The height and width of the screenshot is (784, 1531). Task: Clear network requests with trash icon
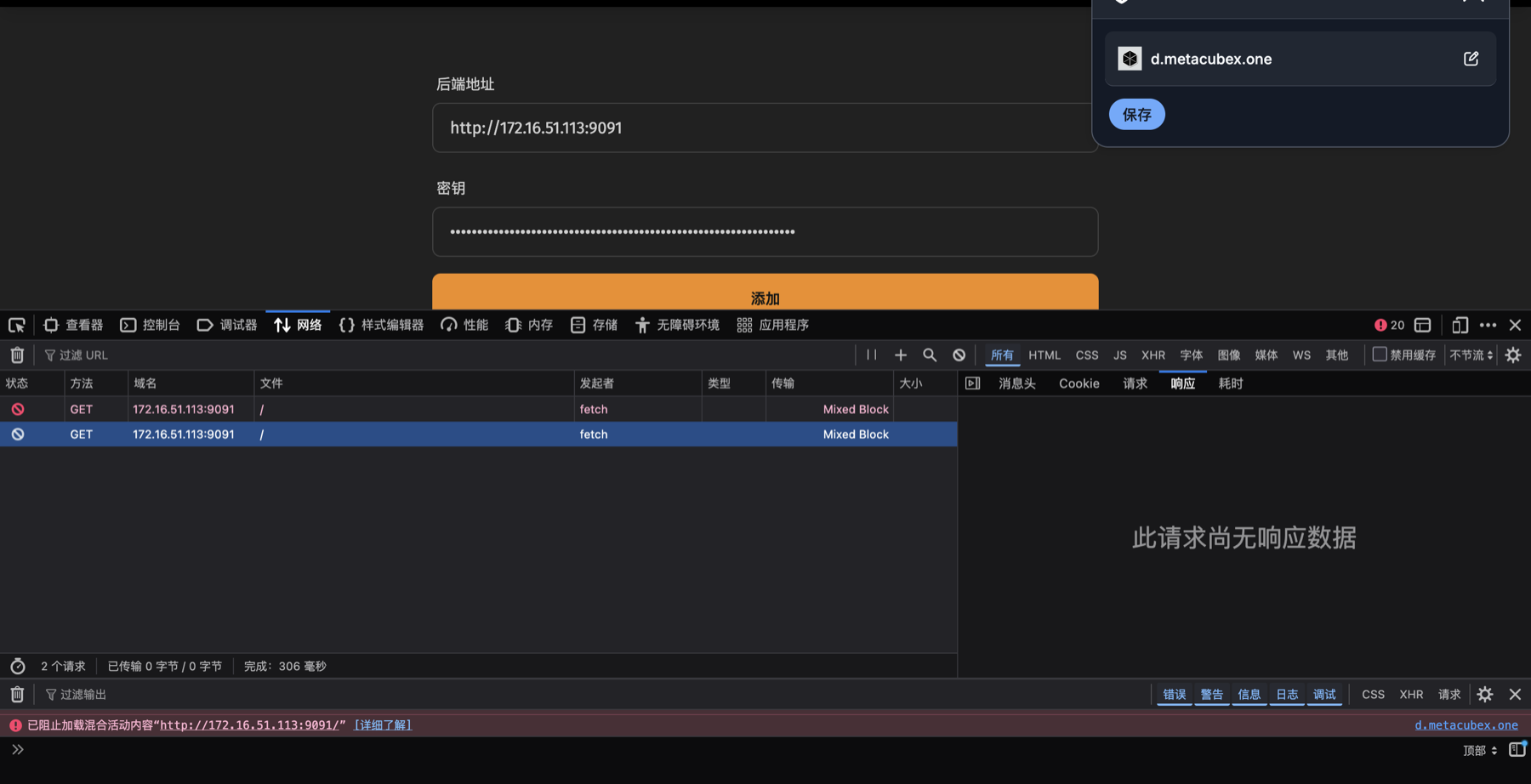pyautogui.click(x=17, y=355)
